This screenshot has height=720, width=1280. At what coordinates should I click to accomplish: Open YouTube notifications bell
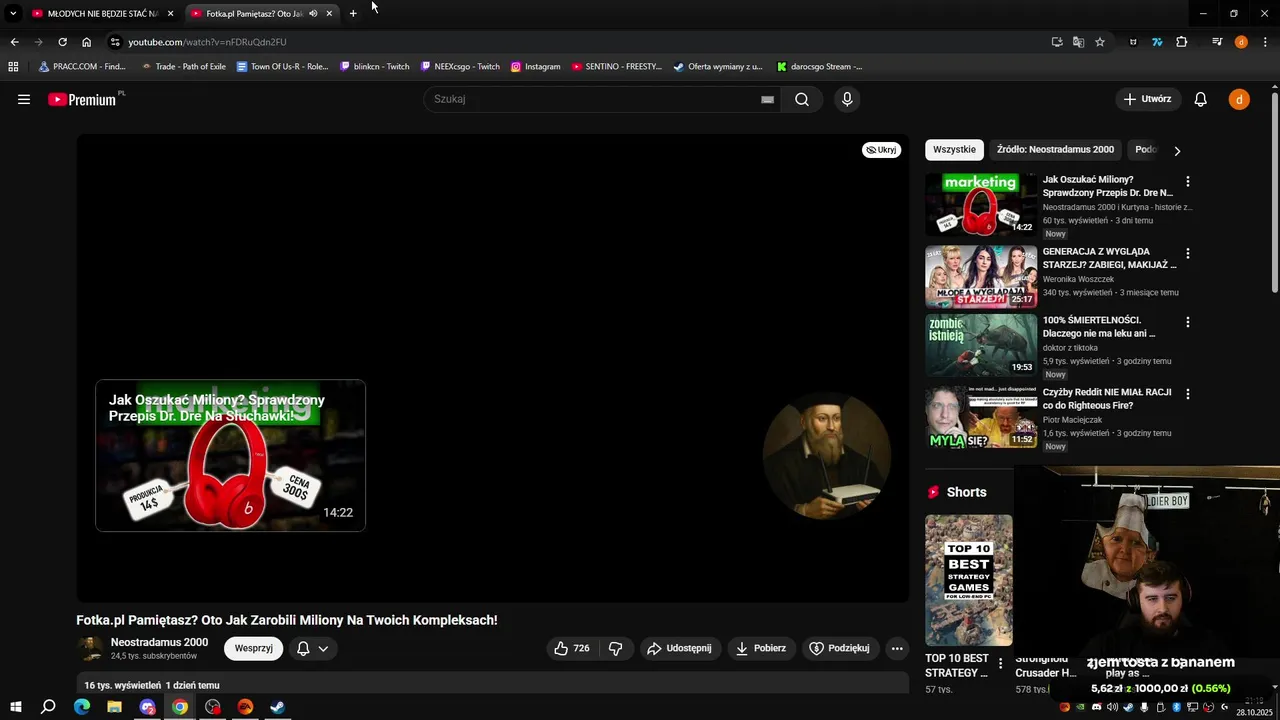(x=1201, y=99)
